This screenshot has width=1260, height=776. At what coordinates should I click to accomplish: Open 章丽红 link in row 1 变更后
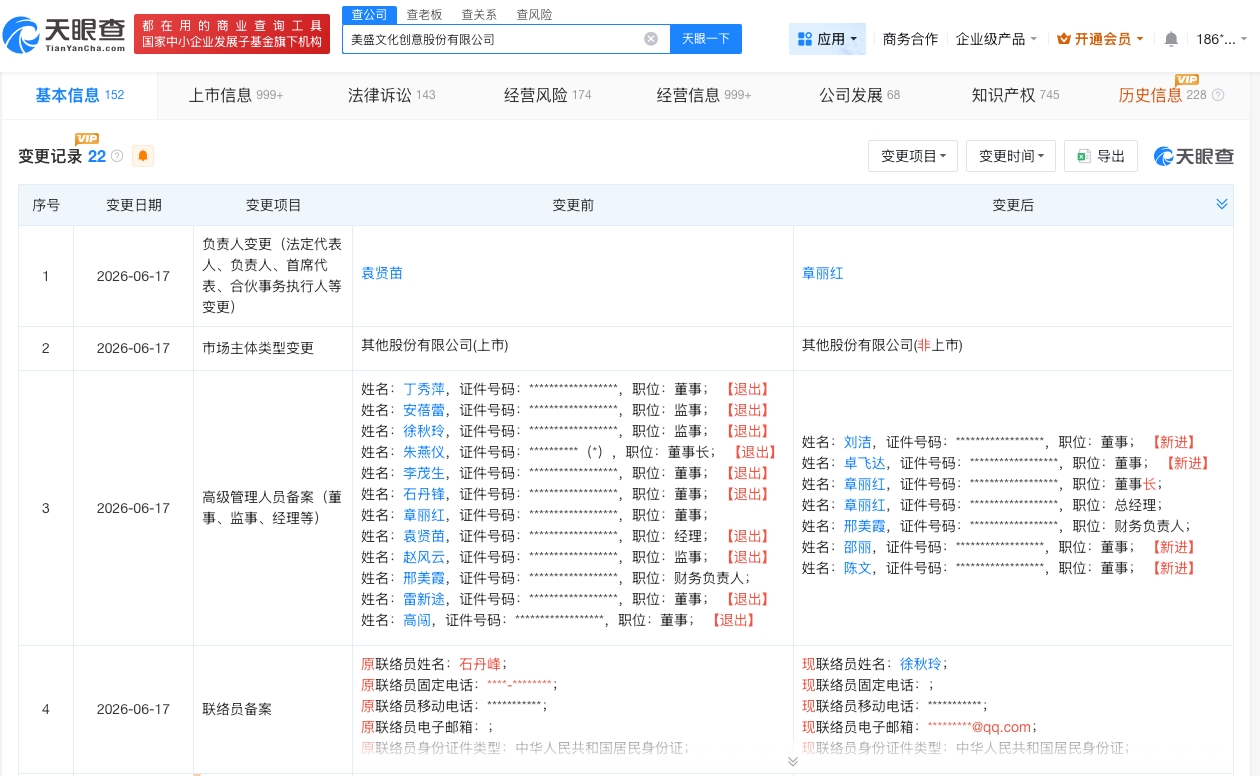click(x=823, y=273)
